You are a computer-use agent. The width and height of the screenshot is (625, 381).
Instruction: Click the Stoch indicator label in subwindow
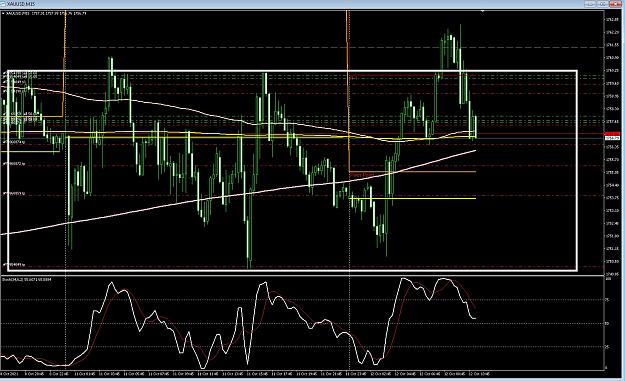pyautogui.click(x=27, y=279)
